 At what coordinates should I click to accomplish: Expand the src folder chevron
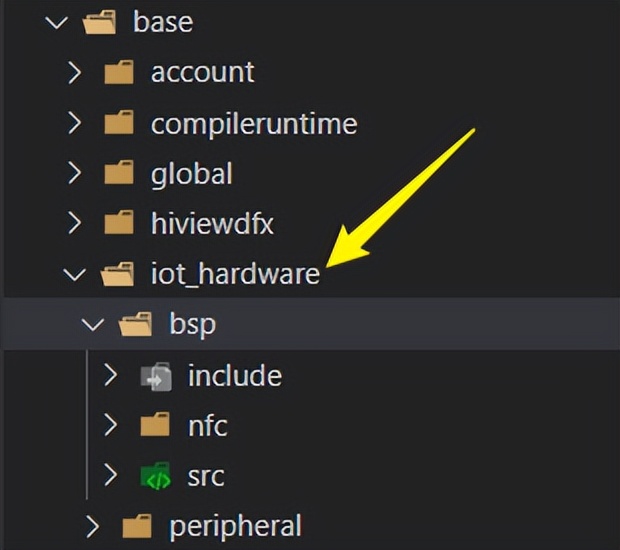(x=111, y=476)
